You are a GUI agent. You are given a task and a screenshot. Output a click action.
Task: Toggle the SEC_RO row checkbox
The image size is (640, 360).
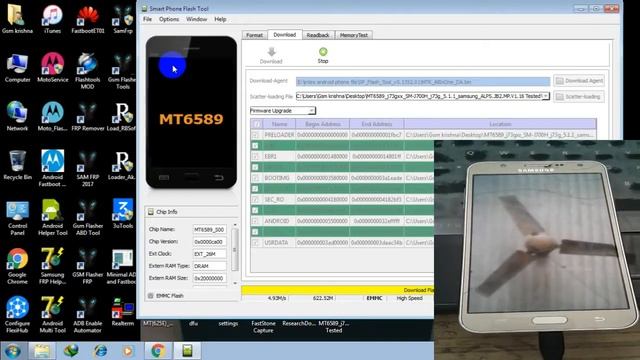(256, 200)
